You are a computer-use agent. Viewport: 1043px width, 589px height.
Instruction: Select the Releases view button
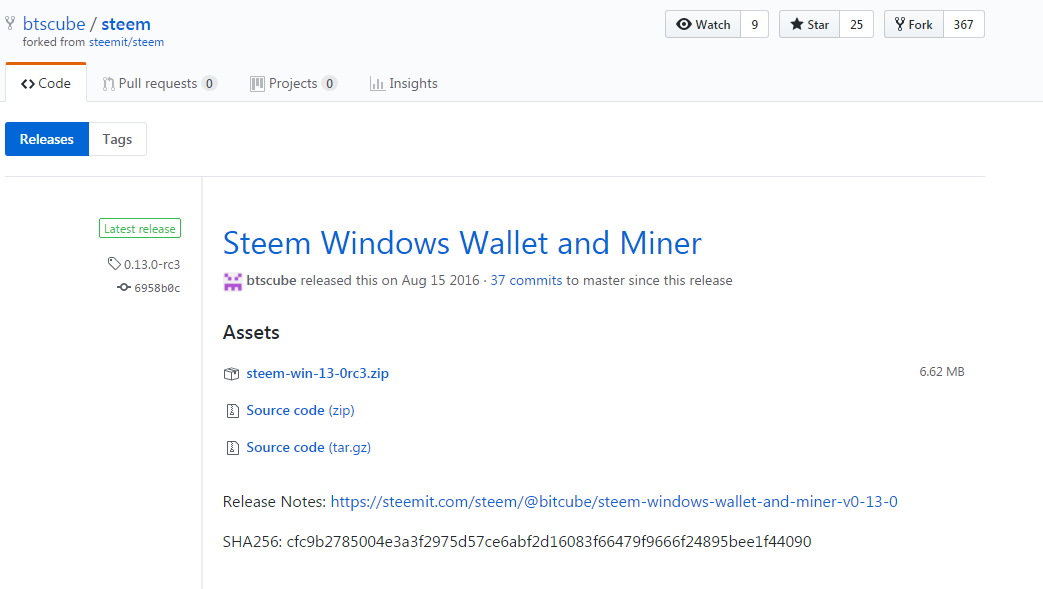47,139
